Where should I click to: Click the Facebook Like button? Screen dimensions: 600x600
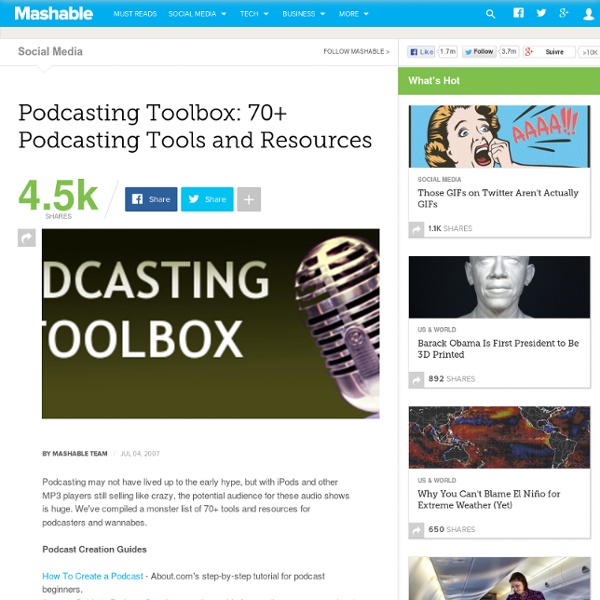tap(421, 52)
